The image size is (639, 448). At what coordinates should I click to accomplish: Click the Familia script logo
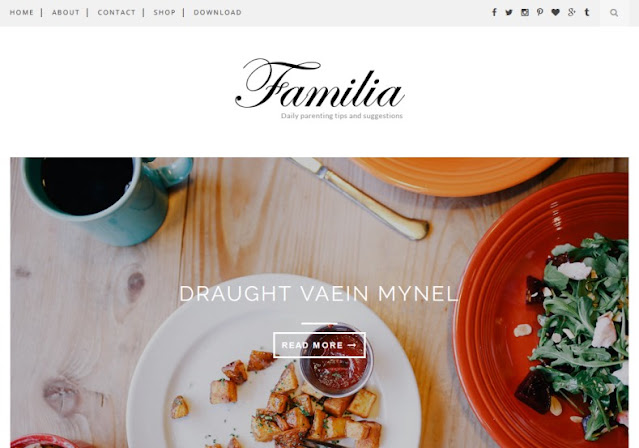pyautogui.click(x=320, y=84)
